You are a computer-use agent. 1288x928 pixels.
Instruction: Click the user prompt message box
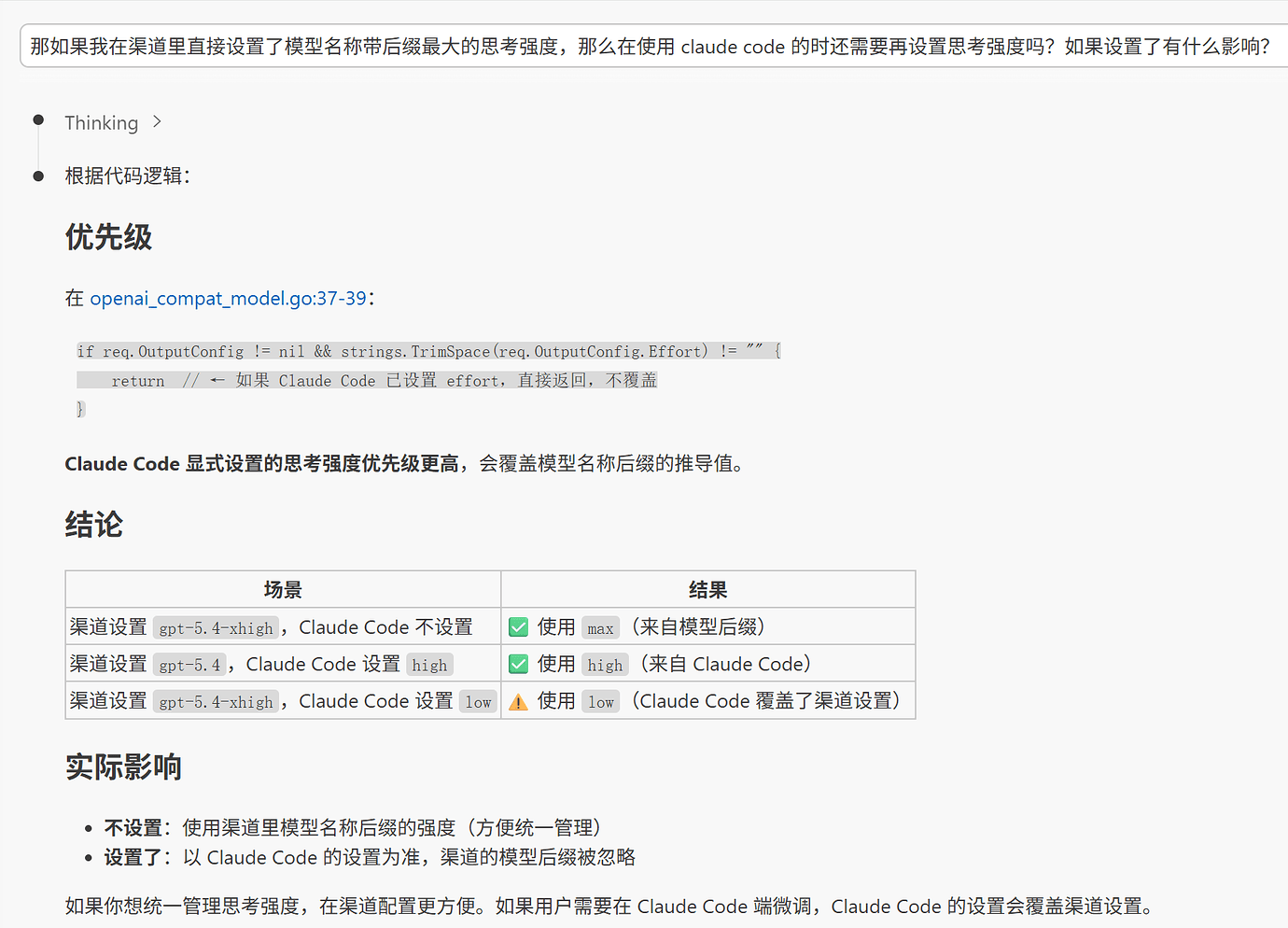point(653,46)
